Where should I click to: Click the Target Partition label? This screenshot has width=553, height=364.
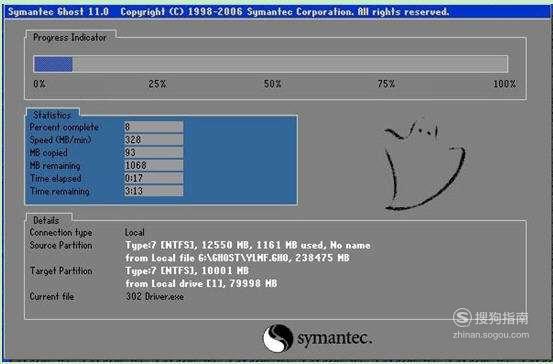(x=61, y=271)
